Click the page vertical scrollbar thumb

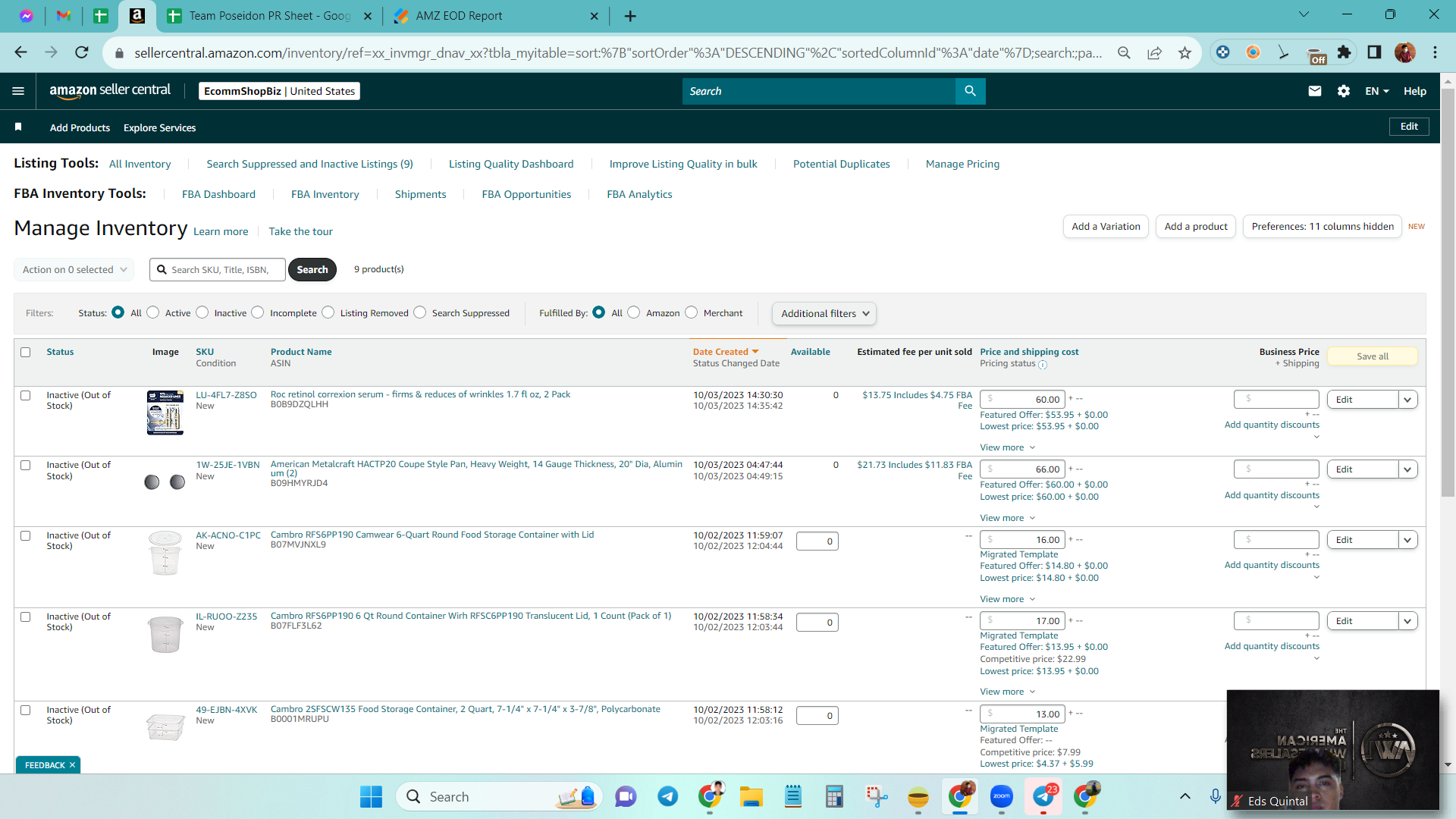[x=1448, y=292]
